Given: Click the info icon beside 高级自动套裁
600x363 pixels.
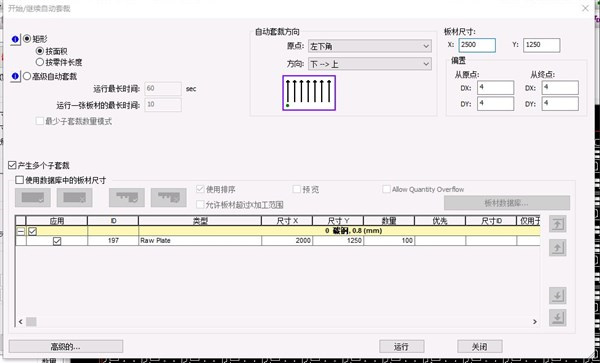Looking at the screenshot, I should 15,77.
